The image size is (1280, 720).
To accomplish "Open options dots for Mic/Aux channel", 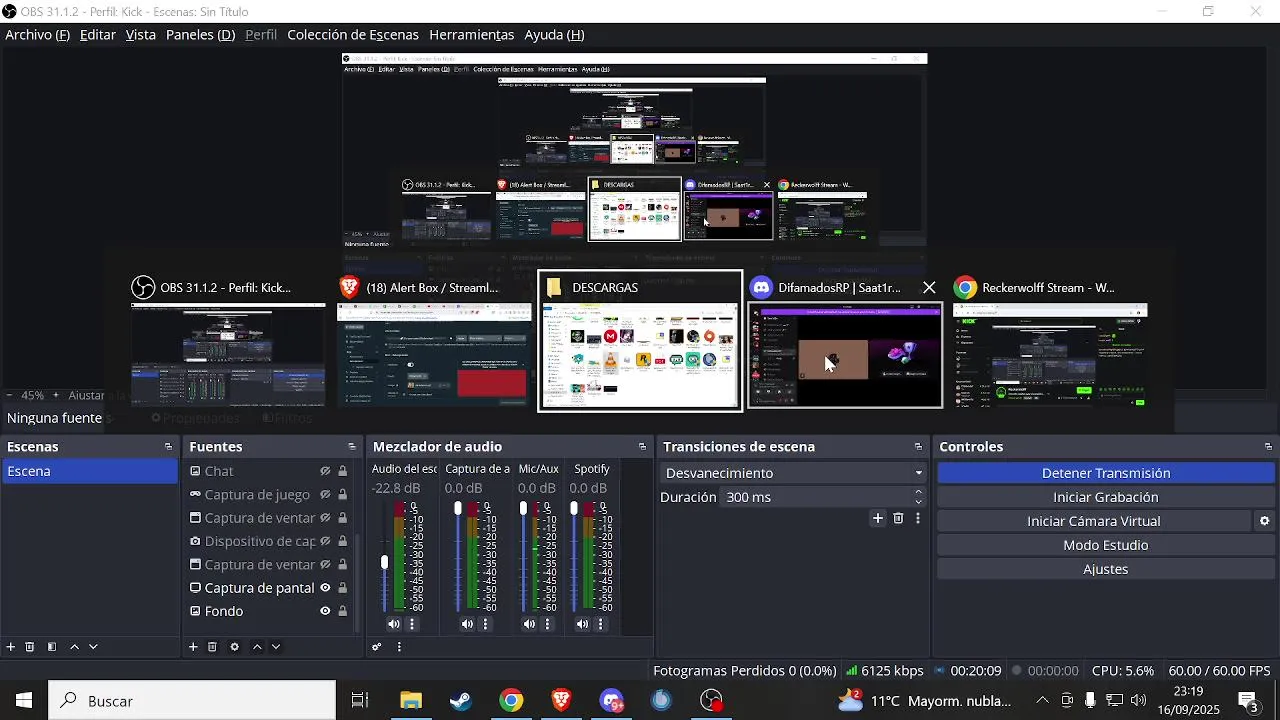I will click(547, 624).
